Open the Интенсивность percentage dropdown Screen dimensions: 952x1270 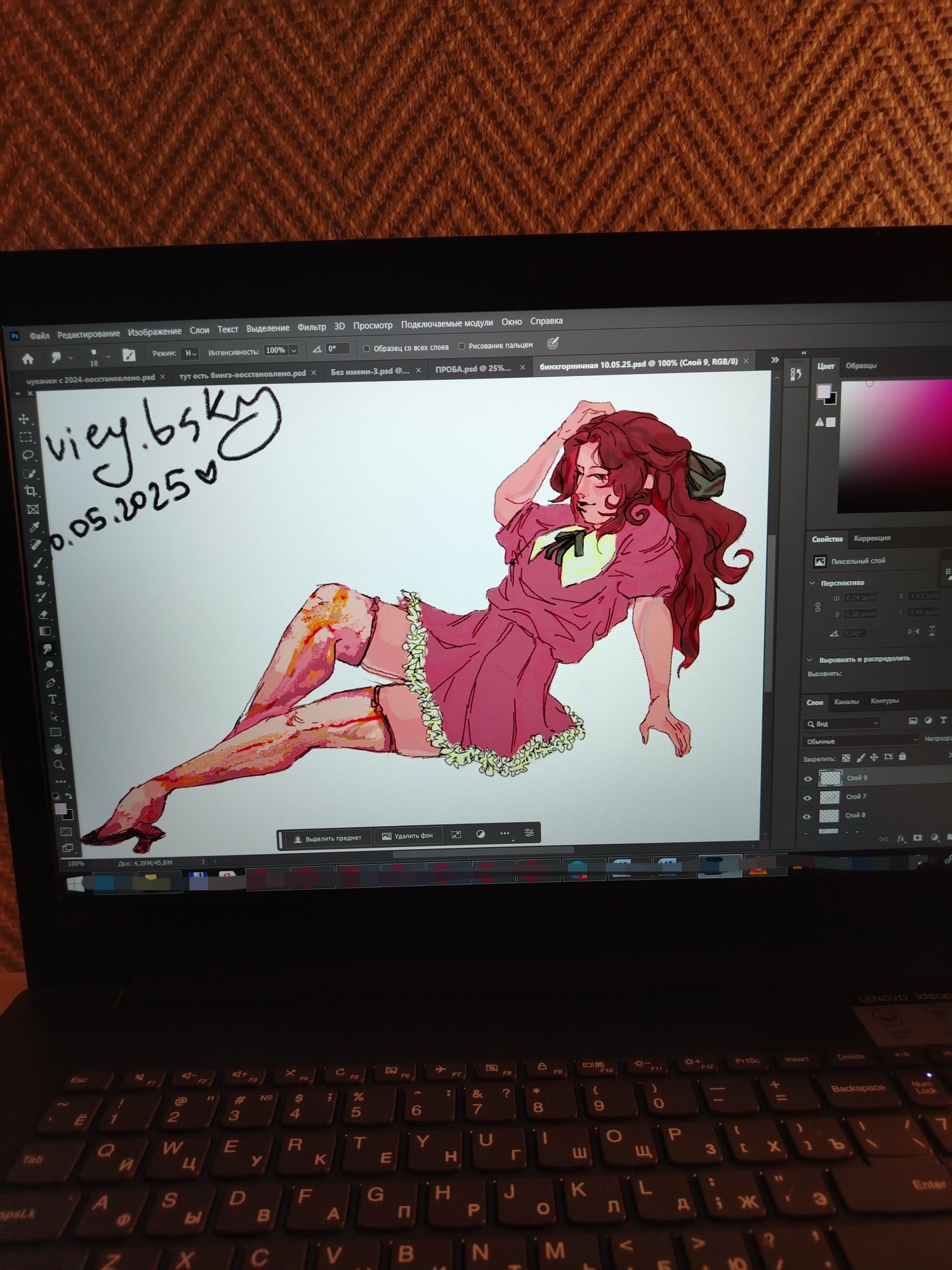[x=294, y=350]
